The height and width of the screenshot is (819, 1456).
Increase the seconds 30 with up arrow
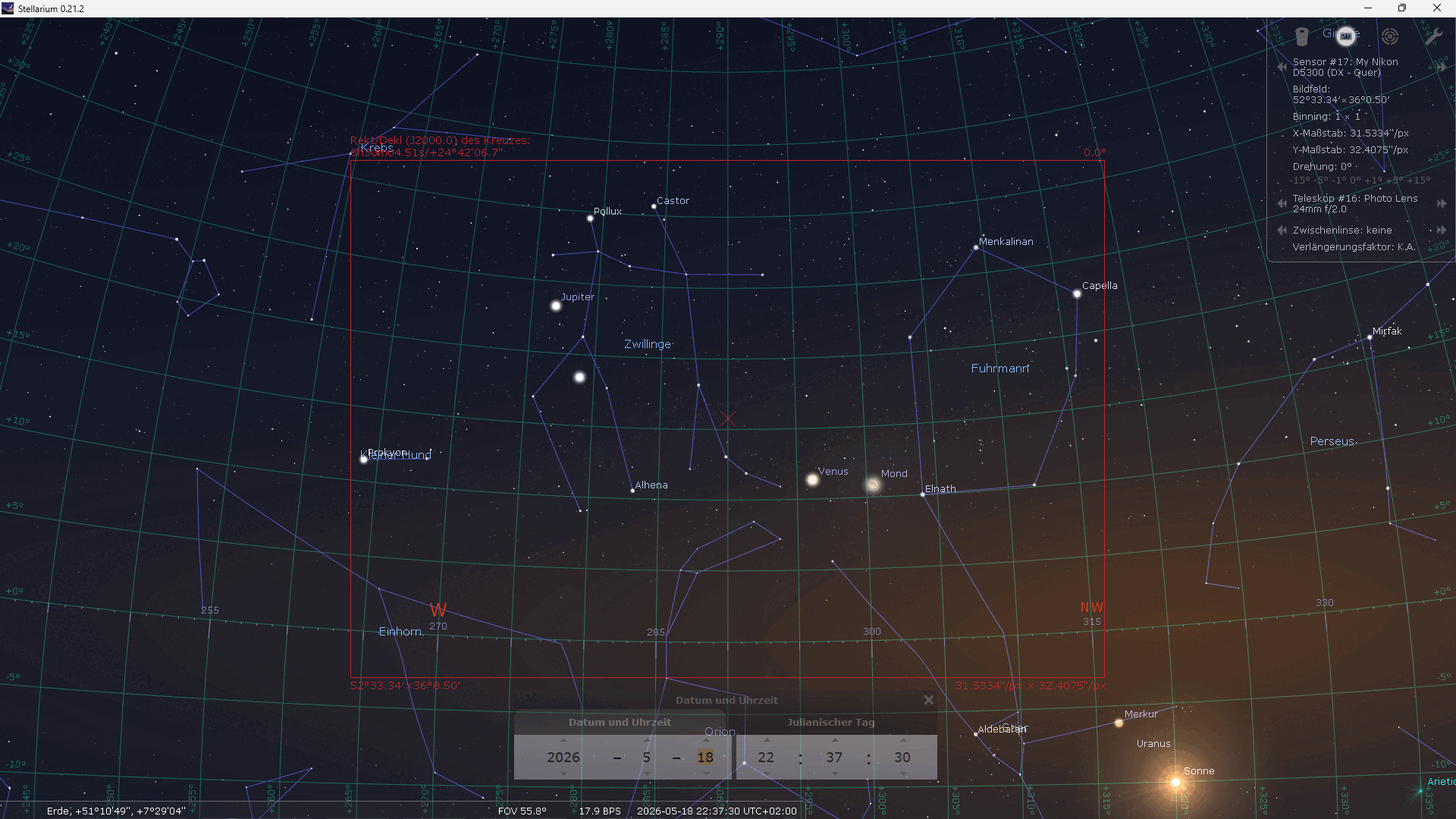coord(903,740)
